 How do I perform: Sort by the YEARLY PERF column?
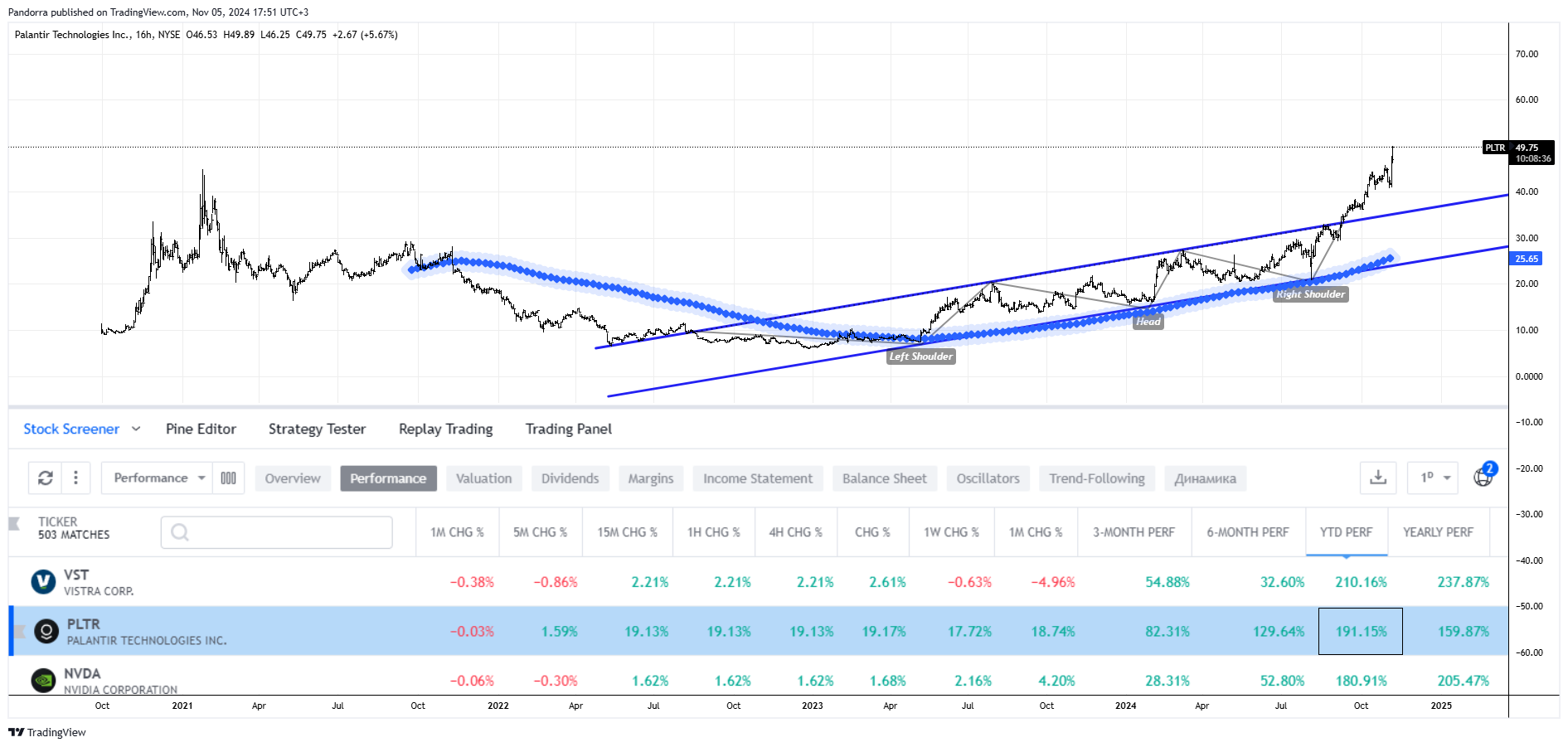click(1439, 532)
